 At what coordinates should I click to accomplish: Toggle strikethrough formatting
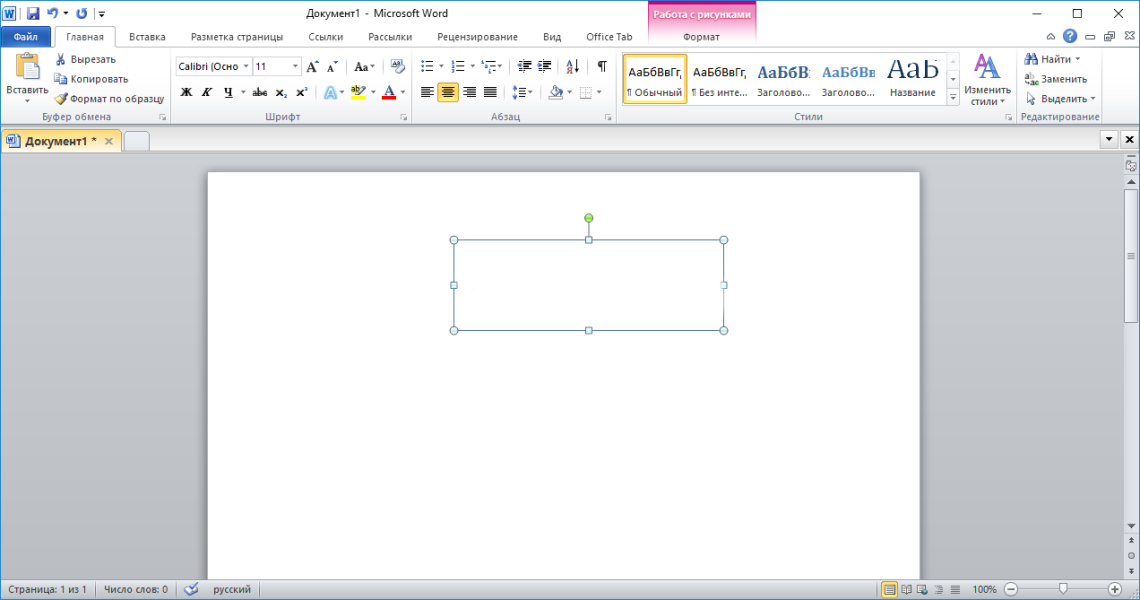(x=259, y=92)
